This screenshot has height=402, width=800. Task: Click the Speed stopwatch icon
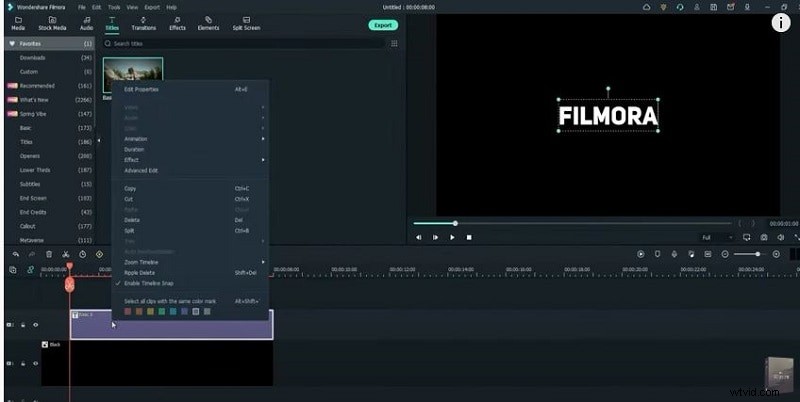(x=83, y=254)
